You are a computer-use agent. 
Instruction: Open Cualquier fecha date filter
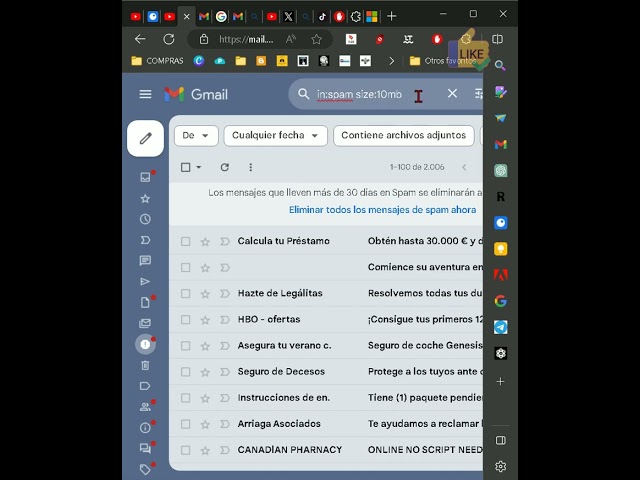[x=276, y=136]
